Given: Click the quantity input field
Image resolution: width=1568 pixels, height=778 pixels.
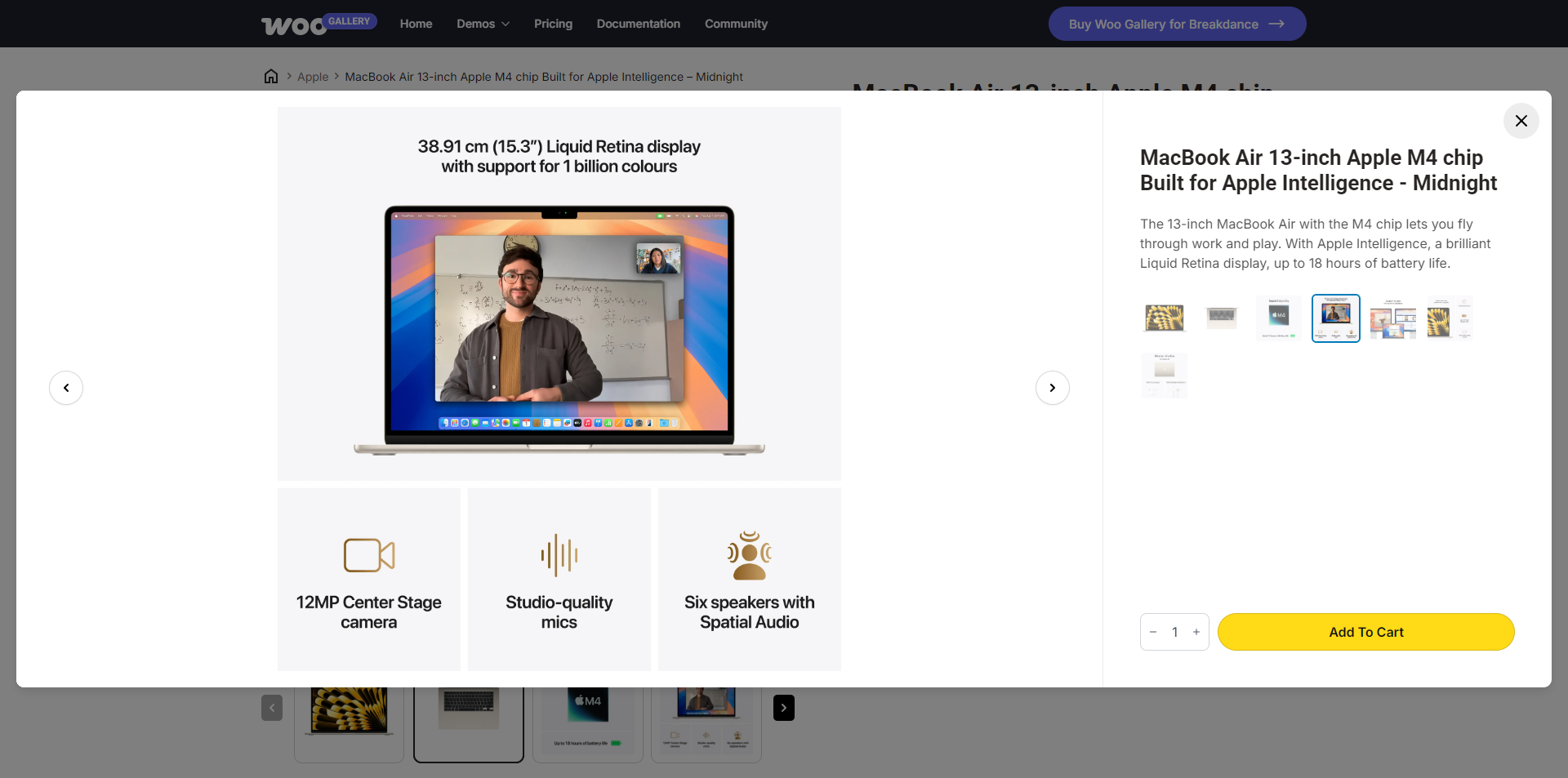Looking at the screenshot, I should click(1174, 632).
